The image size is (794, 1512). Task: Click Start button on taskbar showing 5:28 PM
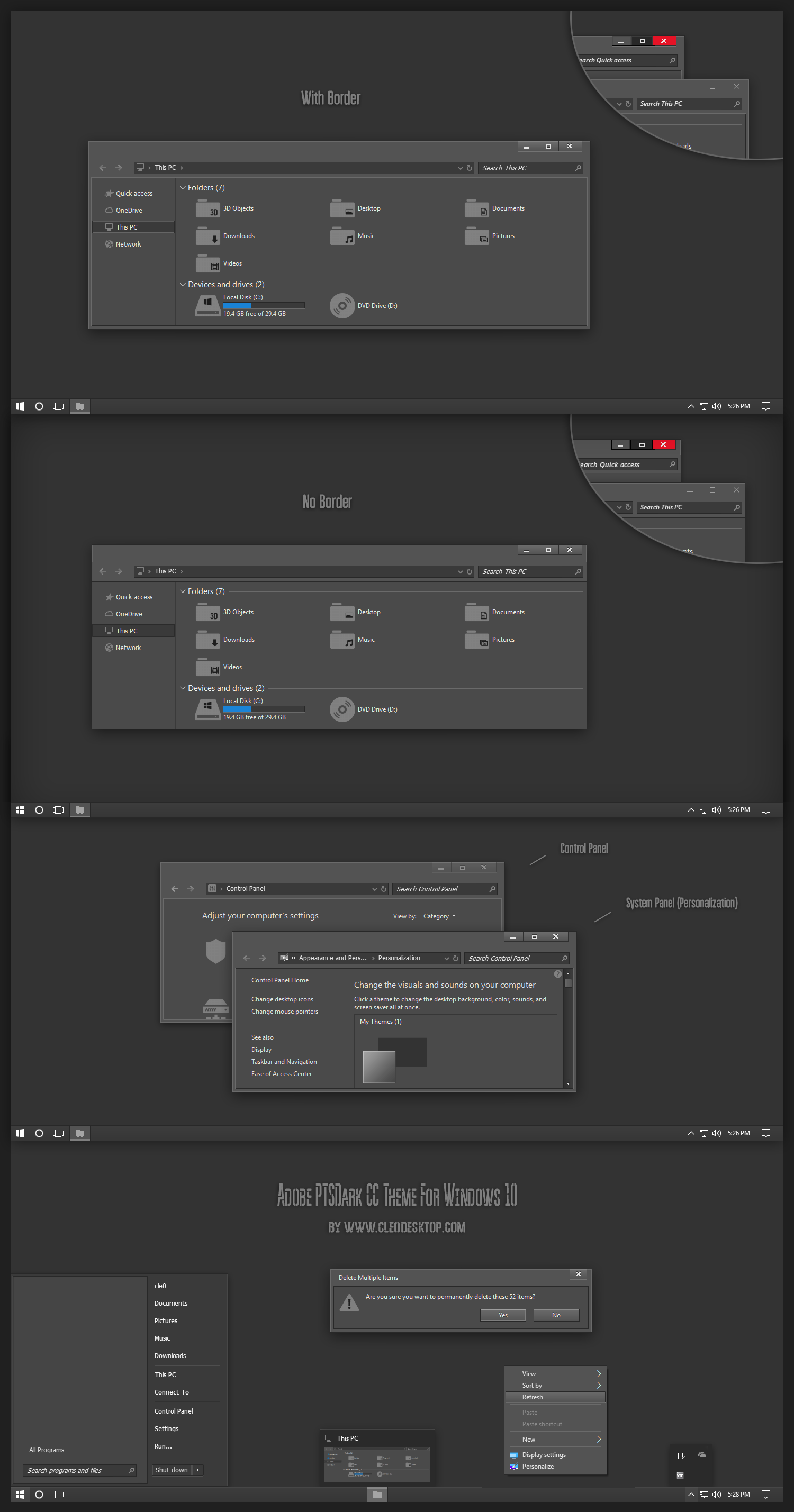click(20, 1495)
